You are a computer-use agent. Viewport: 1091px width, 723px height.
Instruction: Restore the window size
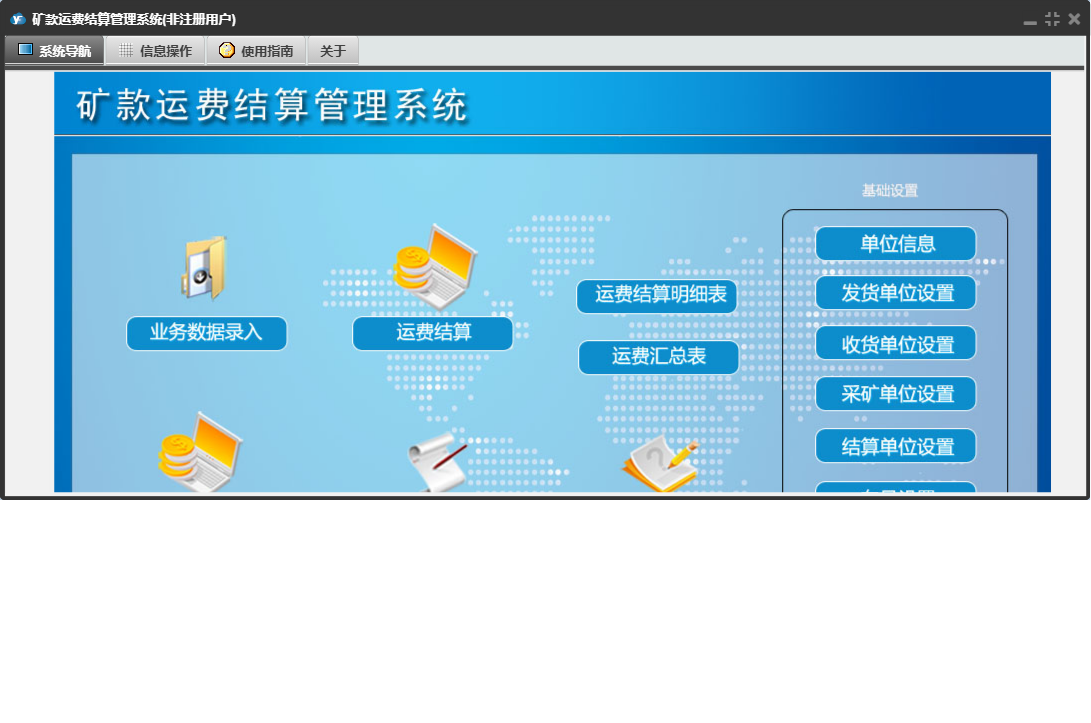[1052, 19]
